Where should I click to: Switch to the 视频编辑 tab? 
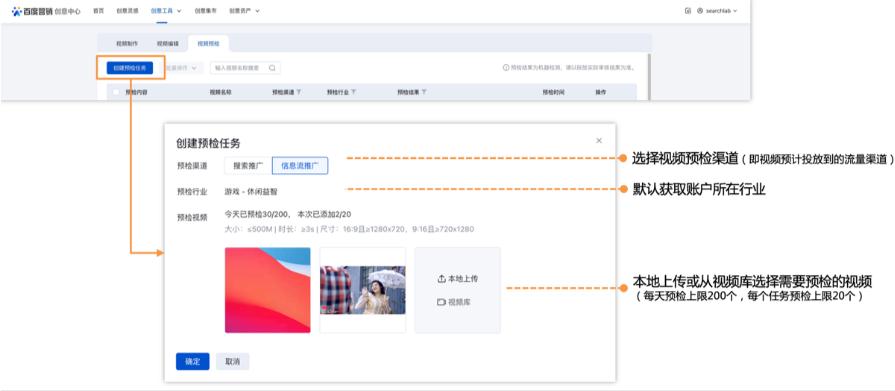167,43
